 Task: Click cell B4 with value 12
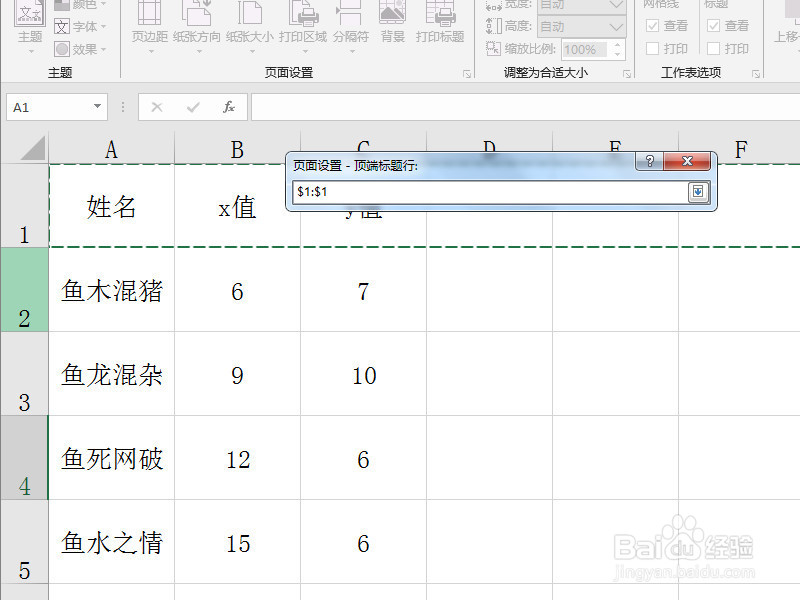(x=237, y=458)
